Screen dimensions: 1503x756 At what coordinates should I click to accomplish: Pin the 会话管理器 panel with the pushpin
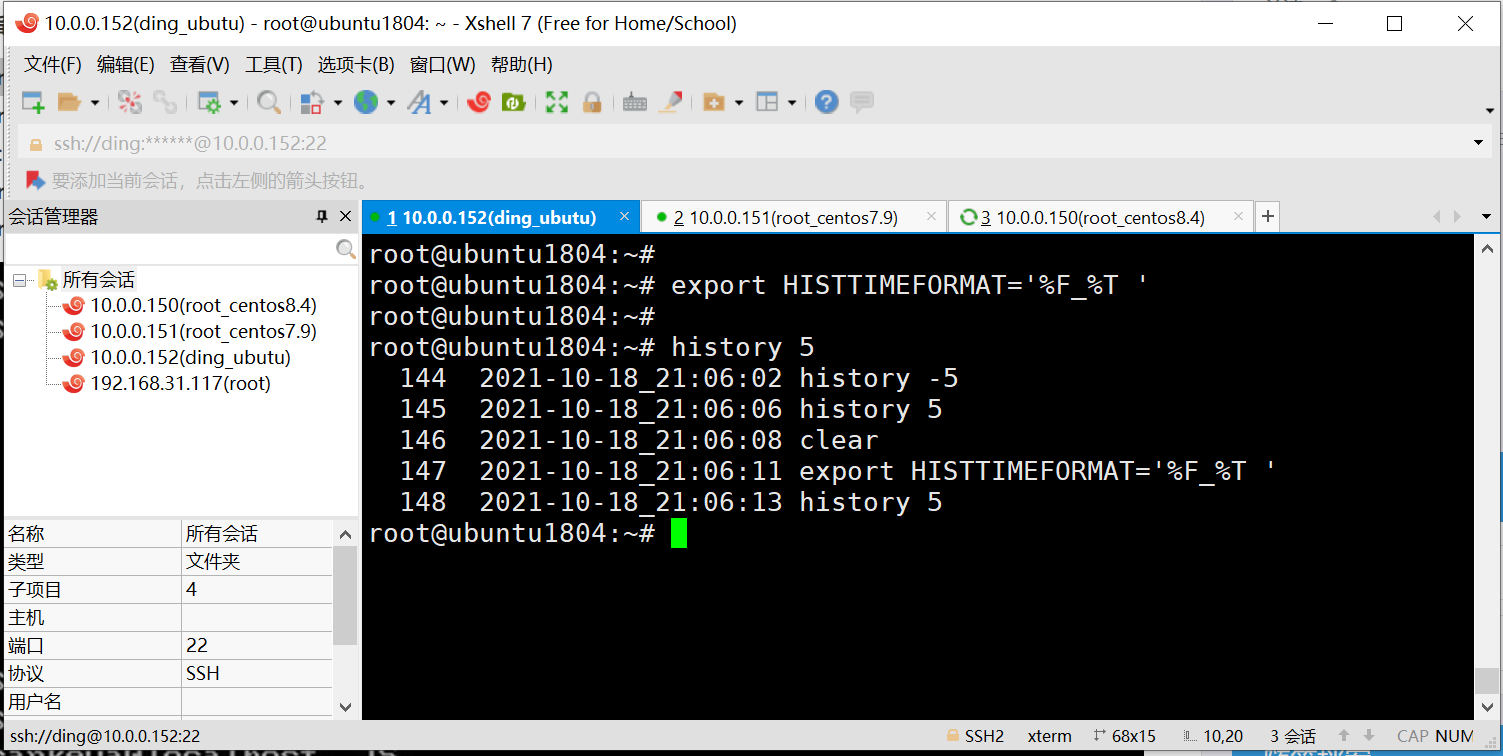click(x=322, y=217)
